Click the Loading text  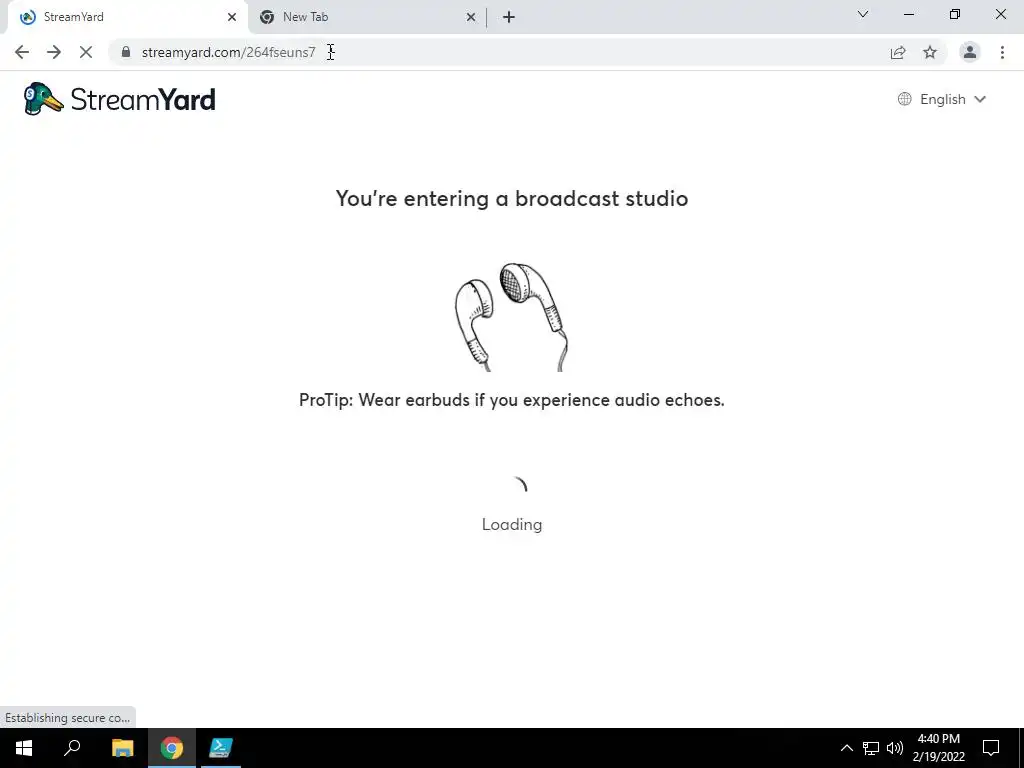click(x=511, y=524)
